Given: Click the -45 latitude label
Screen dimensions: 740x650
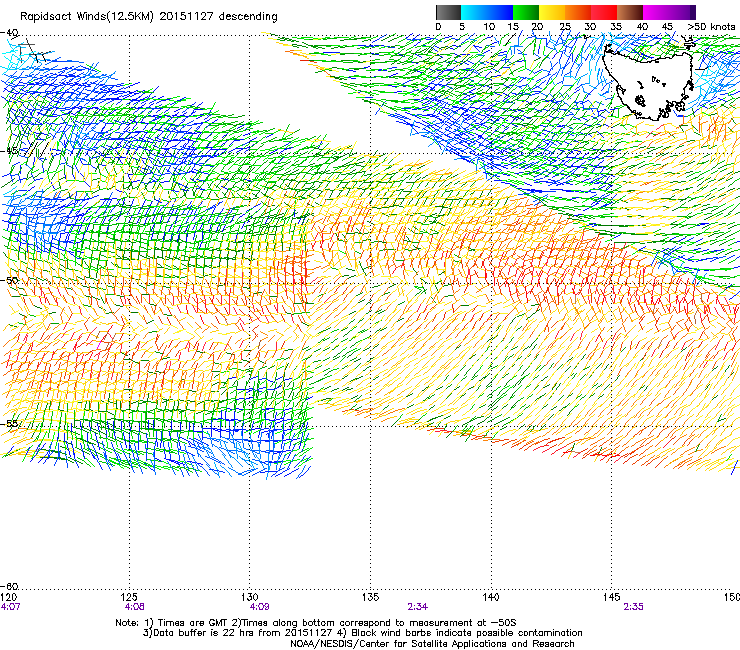Looking at the screenshot, I should [x=9, y=151].
